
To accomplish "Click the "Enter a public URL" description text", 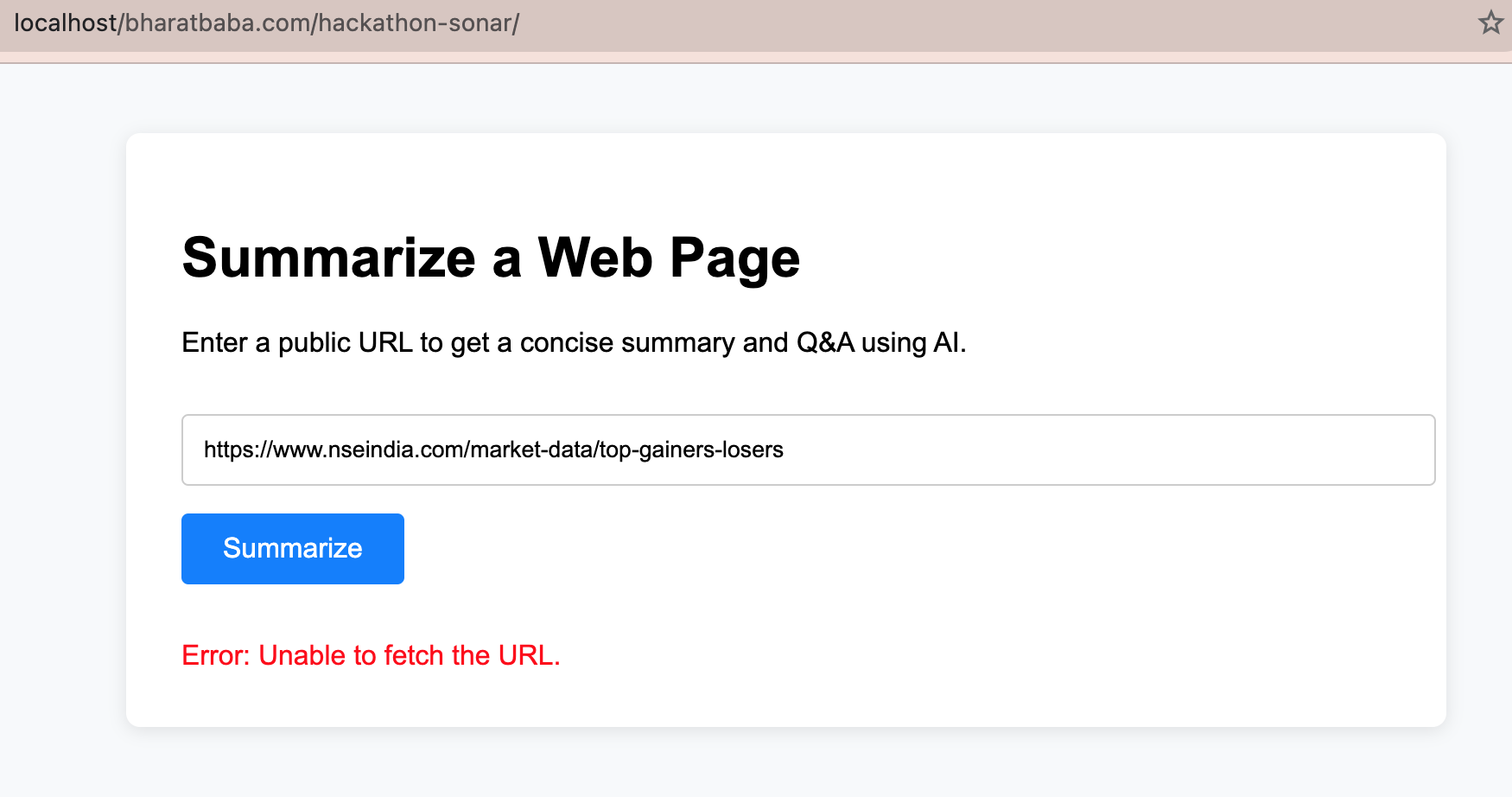I will coord(574,342).
